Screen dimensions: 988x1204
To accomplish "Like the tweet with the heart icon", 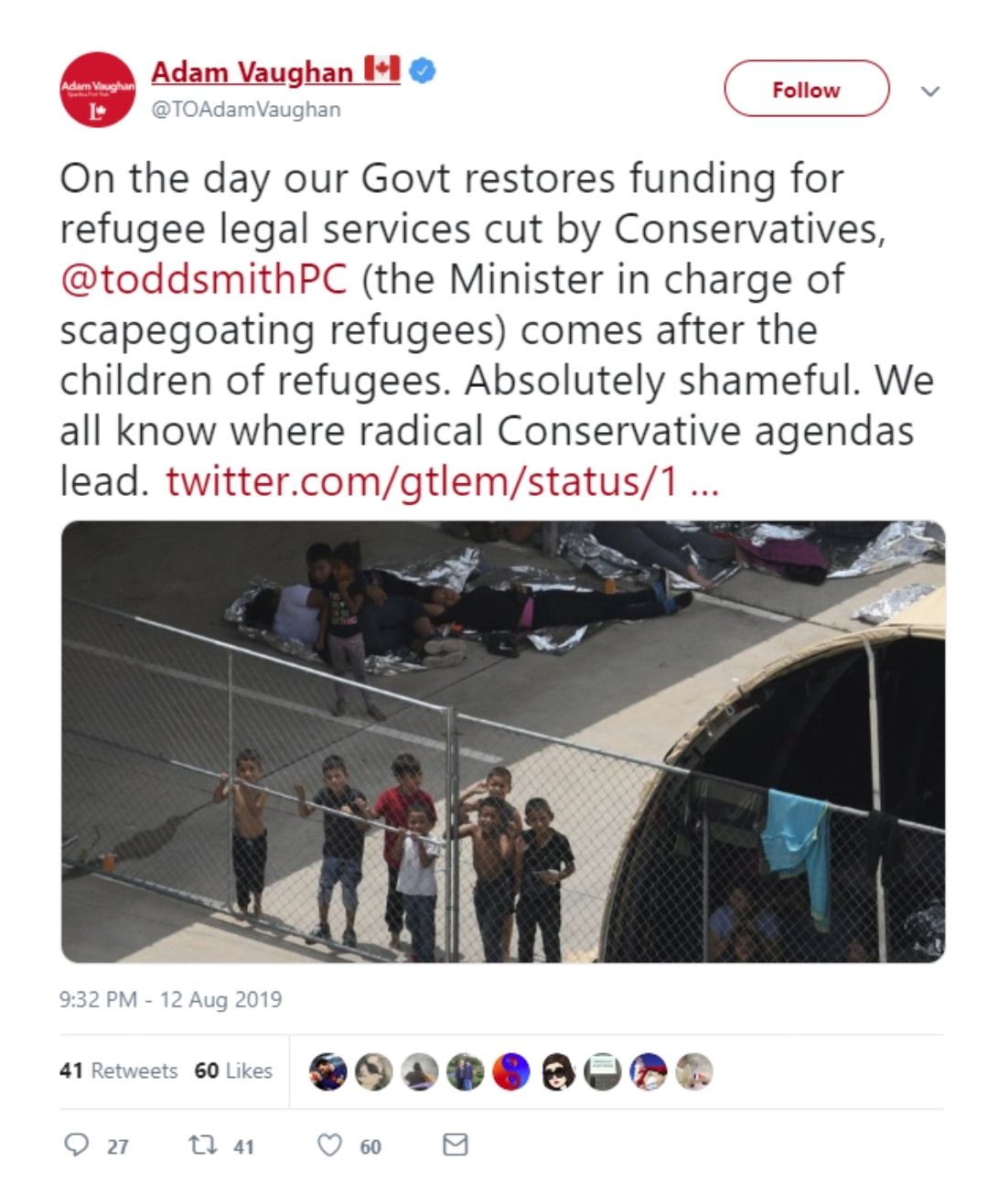I will [x=329, y=1145].
